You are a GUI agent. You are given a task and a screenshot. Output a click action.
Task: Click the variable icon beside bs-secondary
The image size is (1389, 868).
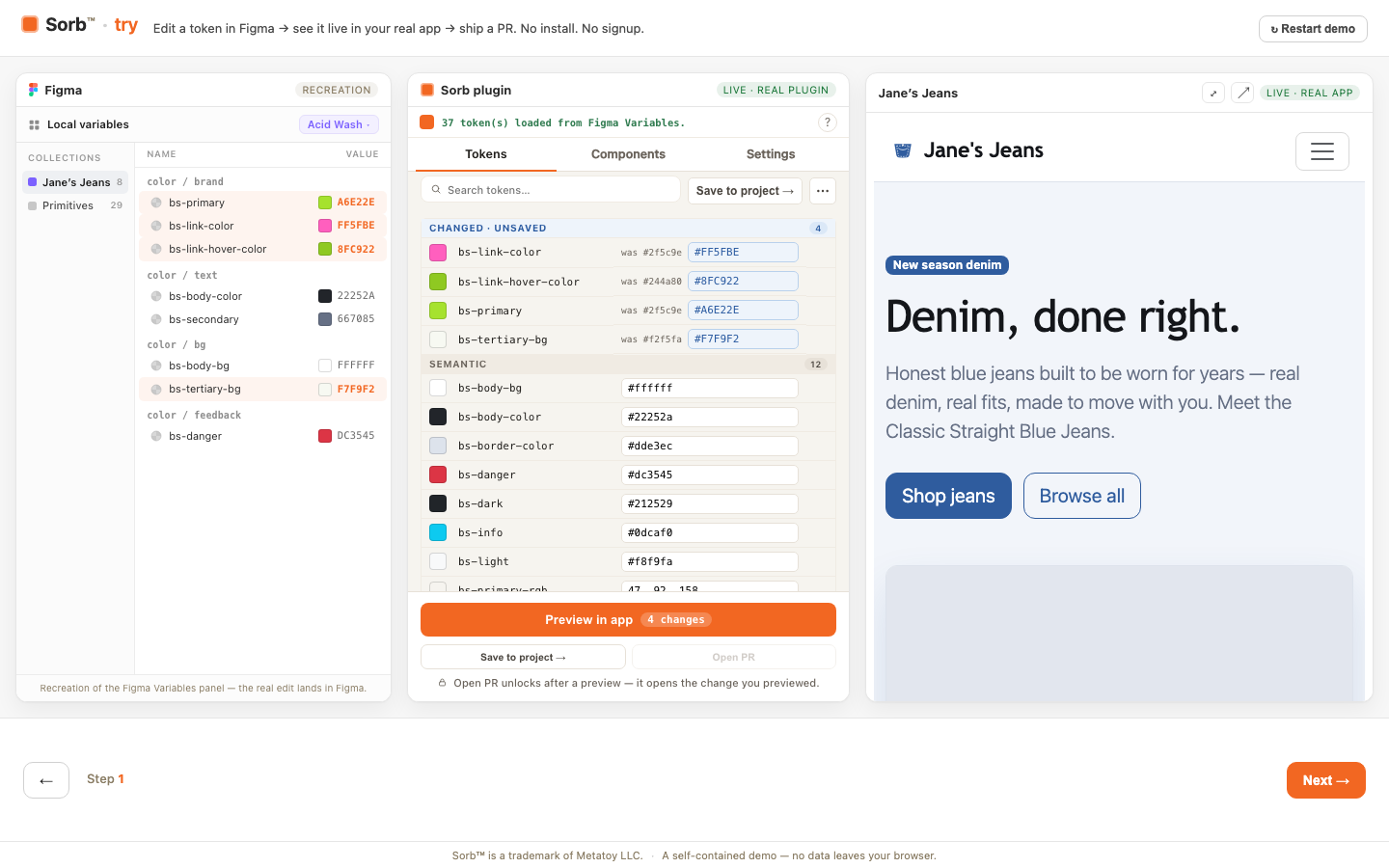coord(156,319)
